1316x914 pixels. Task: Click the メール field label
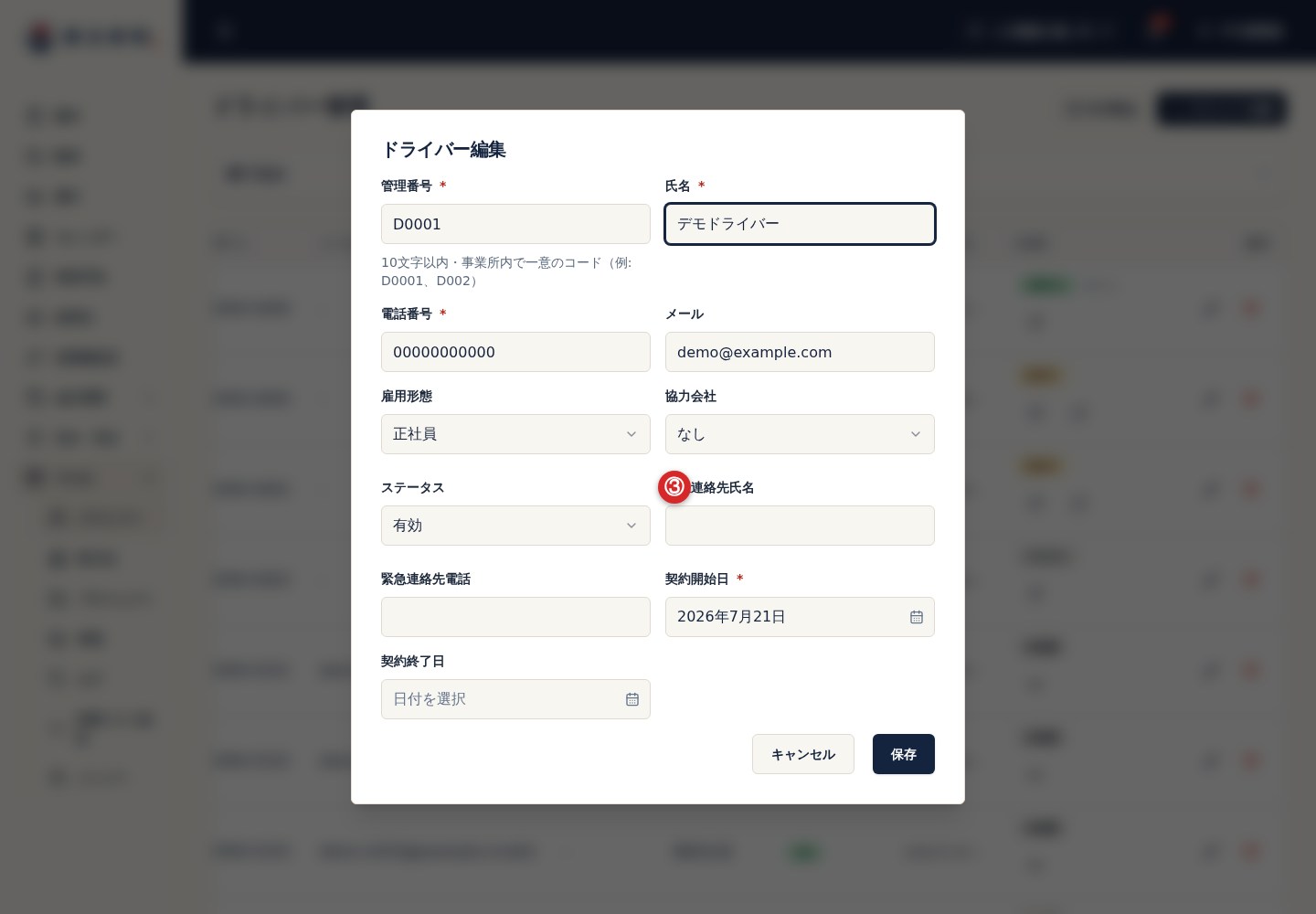[x=685, y=314]
